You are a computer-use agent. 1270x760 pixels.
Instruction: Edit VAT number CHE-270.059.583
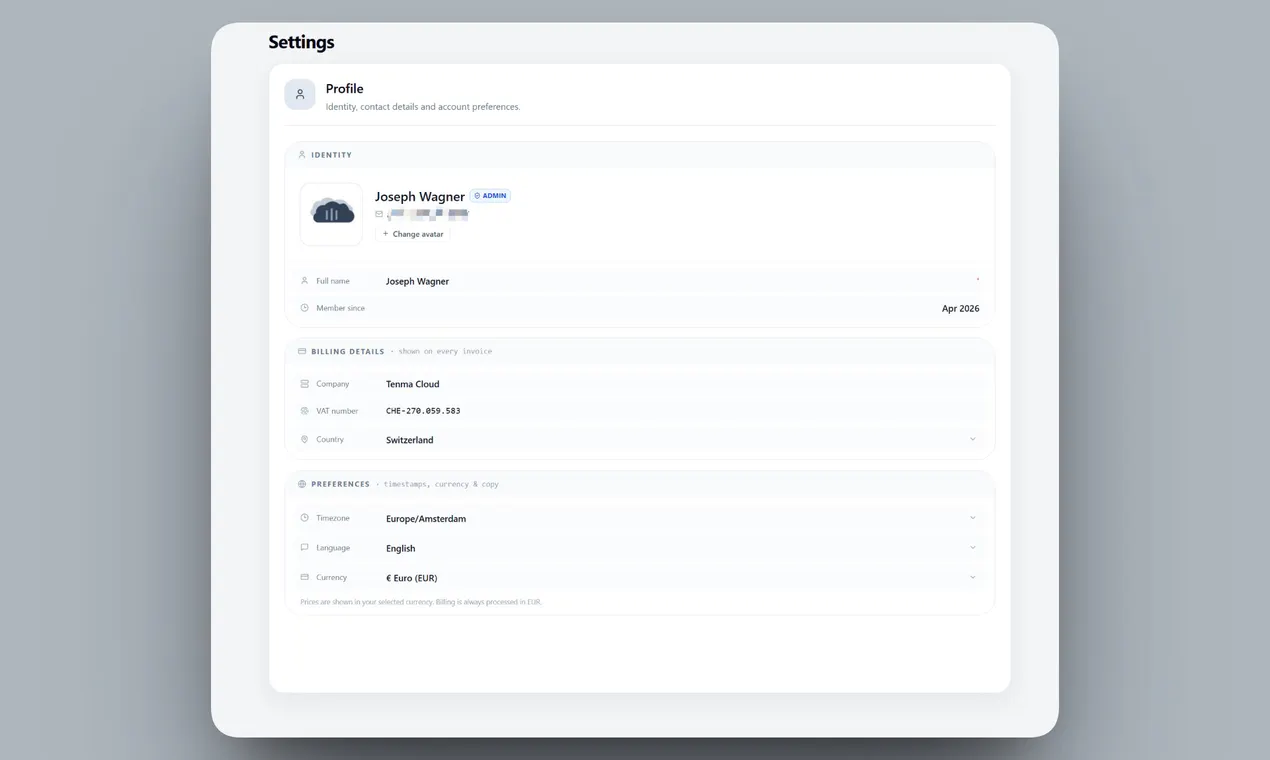[x=682, y=411]
